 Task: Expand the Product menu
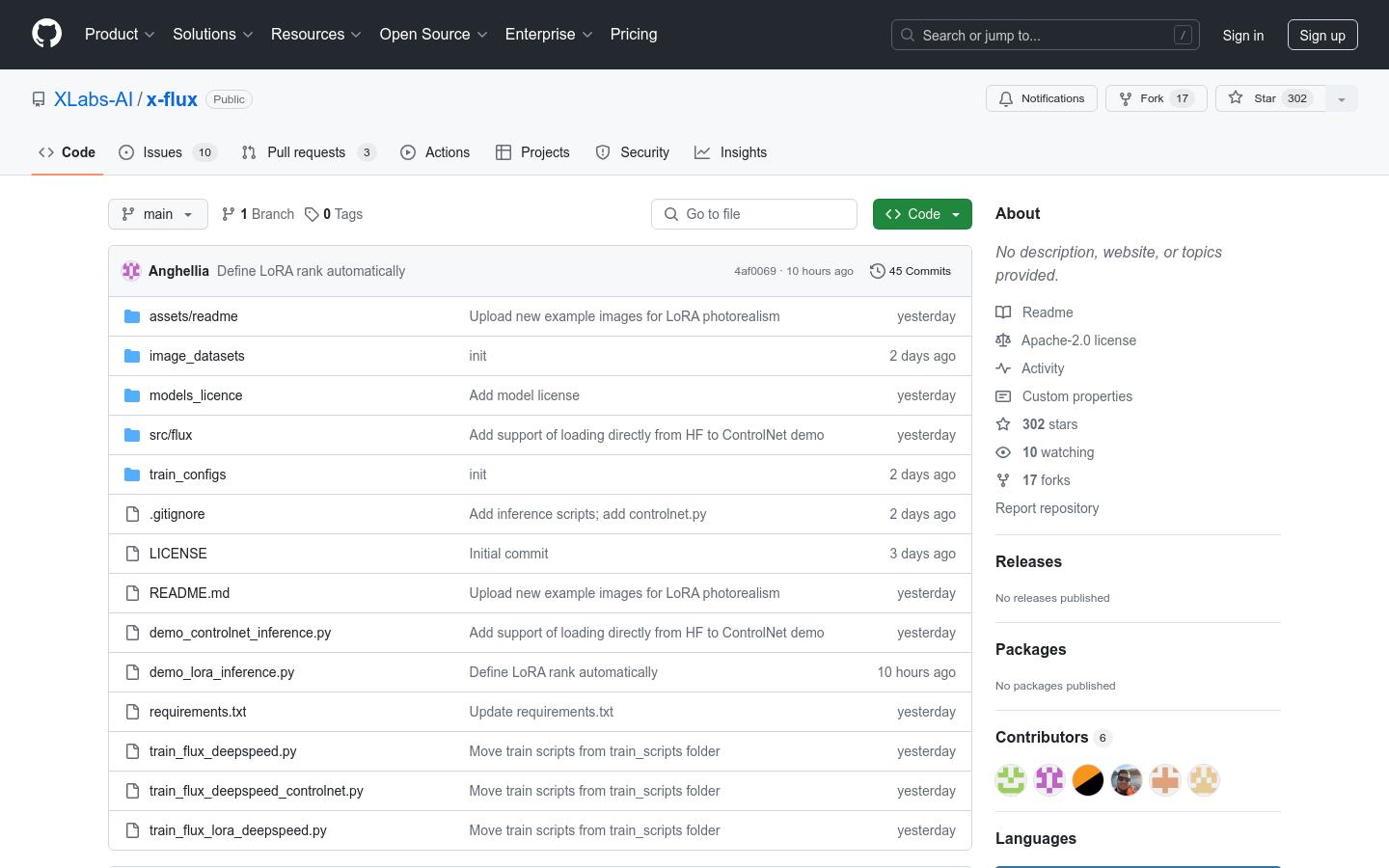click(x=120, y=35)
